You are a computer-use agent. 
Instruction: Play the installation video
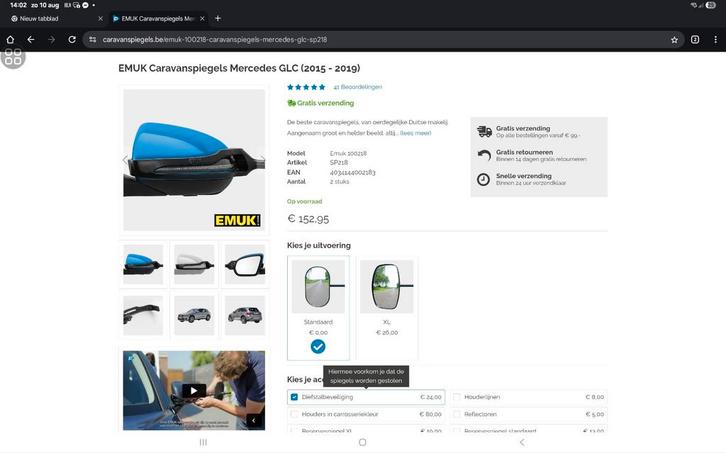[194, 390]
